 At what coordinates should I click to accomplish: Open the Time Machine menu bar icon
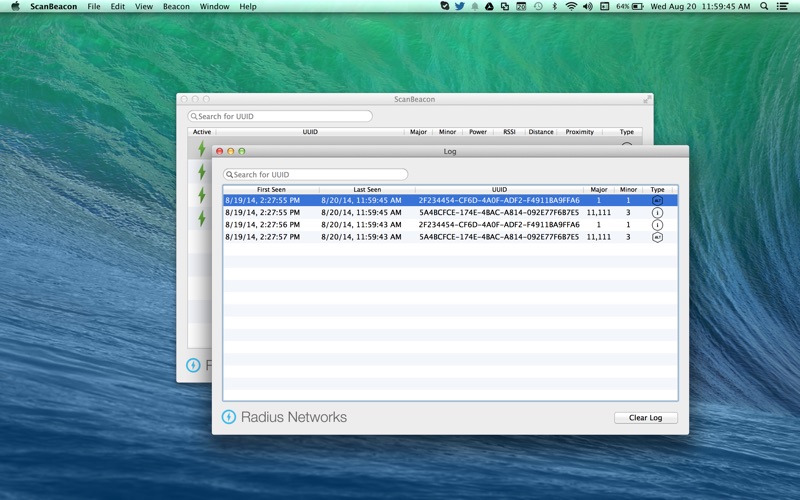538,7
